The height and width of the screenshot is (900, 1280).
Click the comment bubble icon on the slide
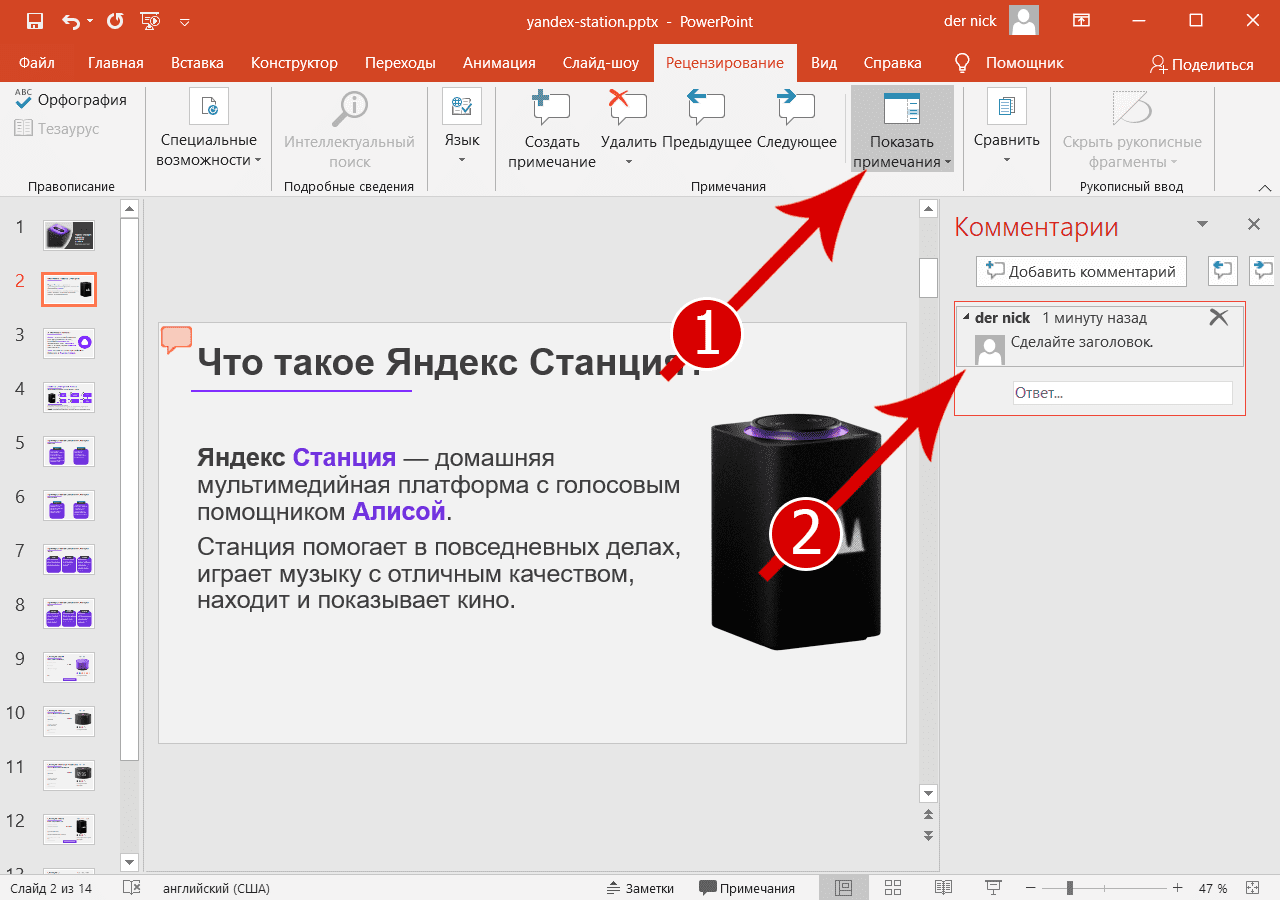click(176, 339)
